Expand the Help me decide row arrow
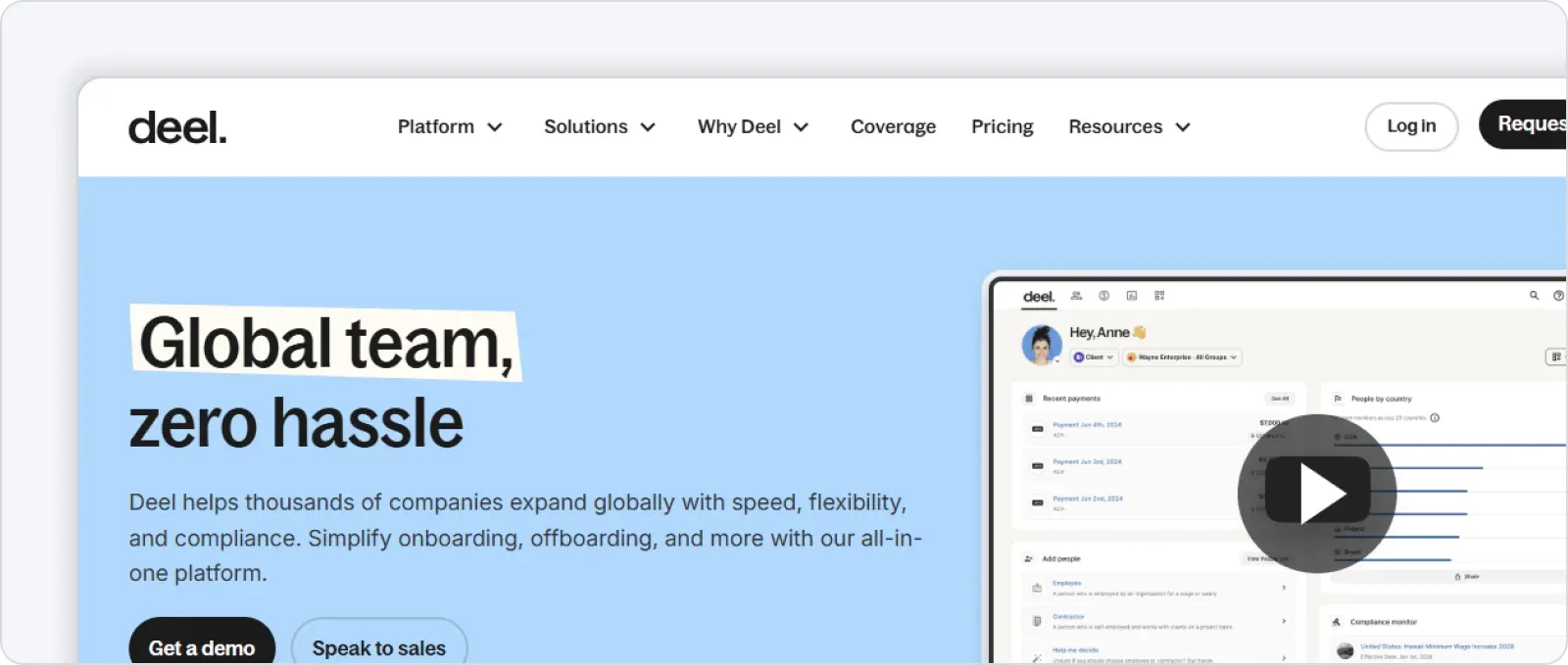 click(x=1284, y=656)
